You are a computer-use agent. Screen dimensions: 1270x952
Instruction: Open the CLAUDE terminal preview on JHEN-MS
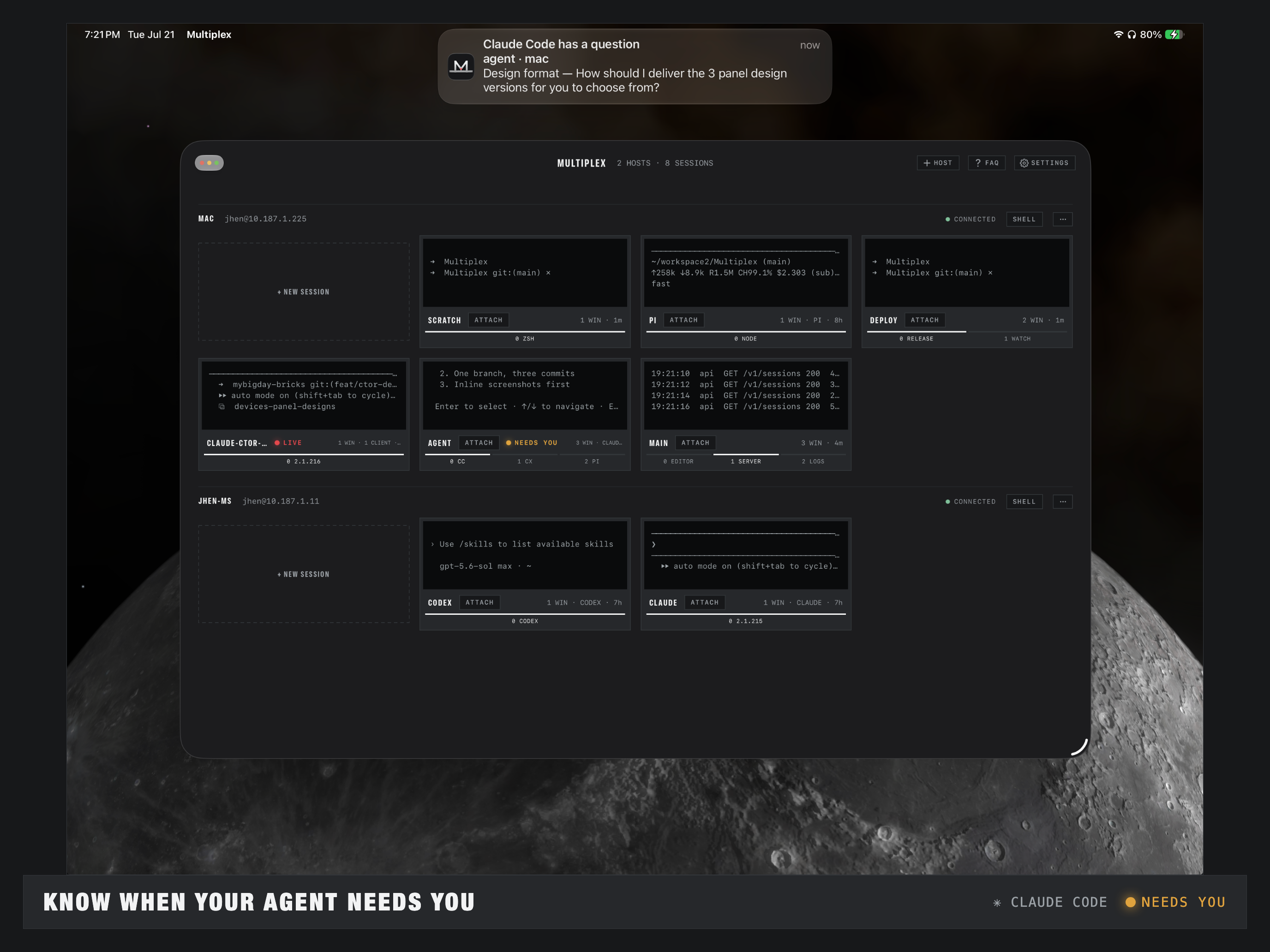[746, 555]
